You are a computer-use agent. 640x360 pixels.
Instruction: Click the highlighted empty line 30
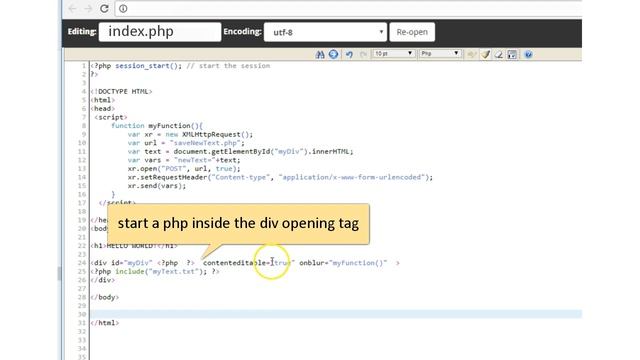[x=336, y=314]
